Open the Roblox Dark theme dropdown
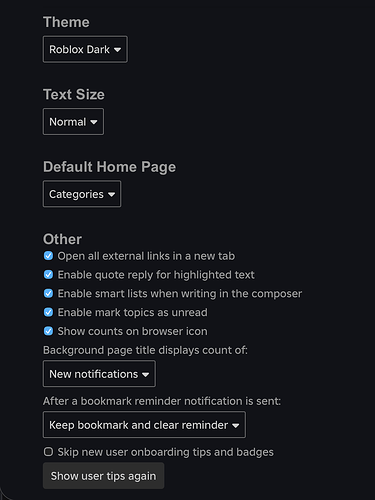Viewport: 375px width, 500px height. coord(85,49)
